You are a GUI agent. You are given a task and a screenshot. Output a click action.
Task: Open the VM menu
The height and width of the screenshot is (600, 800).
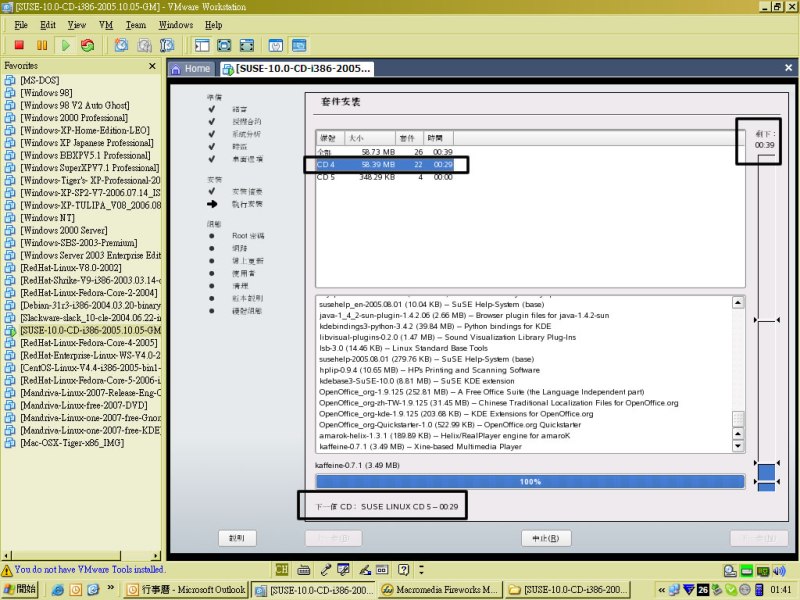pyautogui.click(x=106, y=24)
